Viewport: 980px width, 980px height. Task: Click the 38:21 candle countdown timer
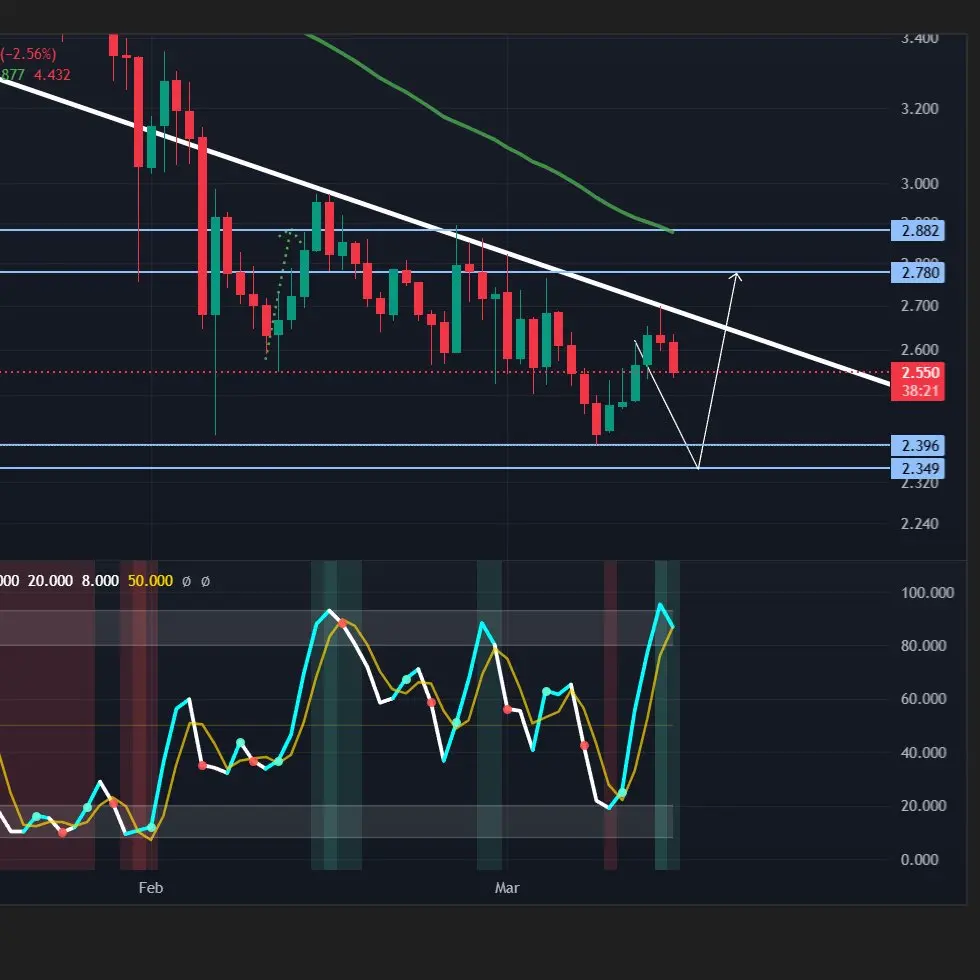(920, 391)
